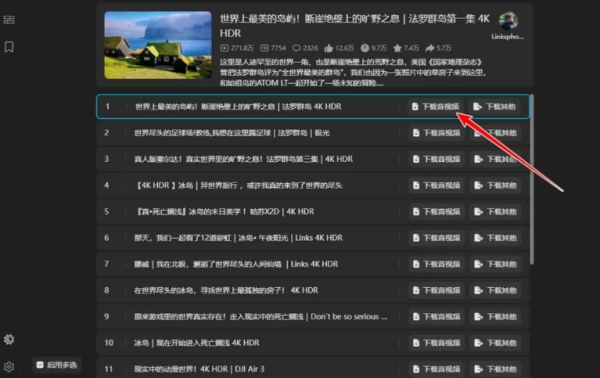Open the settings gear at the sidebar bottom
Image resolution: width=600 pixels, height=378 pixels.
click(x=9, y=367)
